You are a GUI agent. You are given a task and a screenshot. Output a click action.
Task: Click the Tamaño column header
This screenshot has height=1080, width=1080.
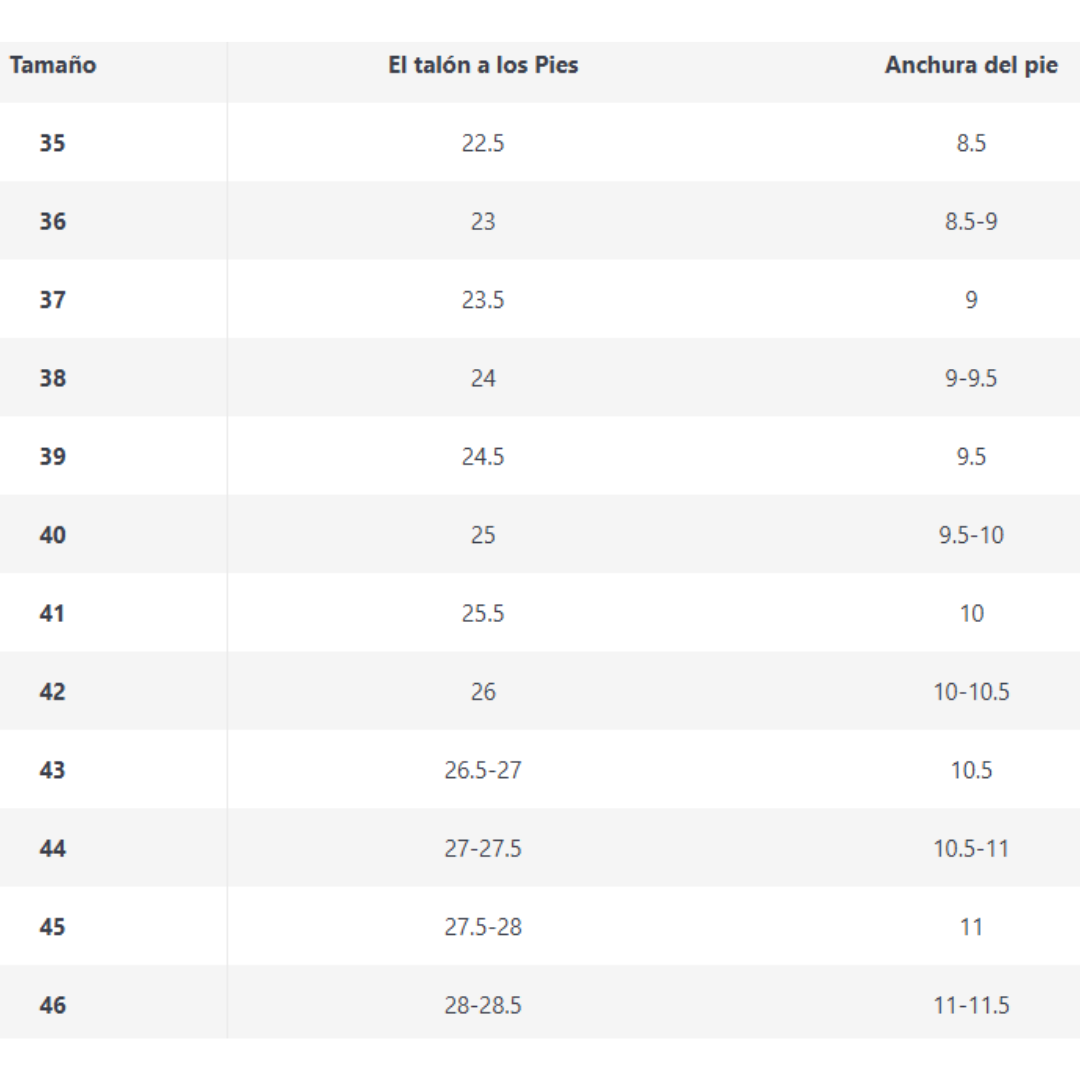(53, 65)
